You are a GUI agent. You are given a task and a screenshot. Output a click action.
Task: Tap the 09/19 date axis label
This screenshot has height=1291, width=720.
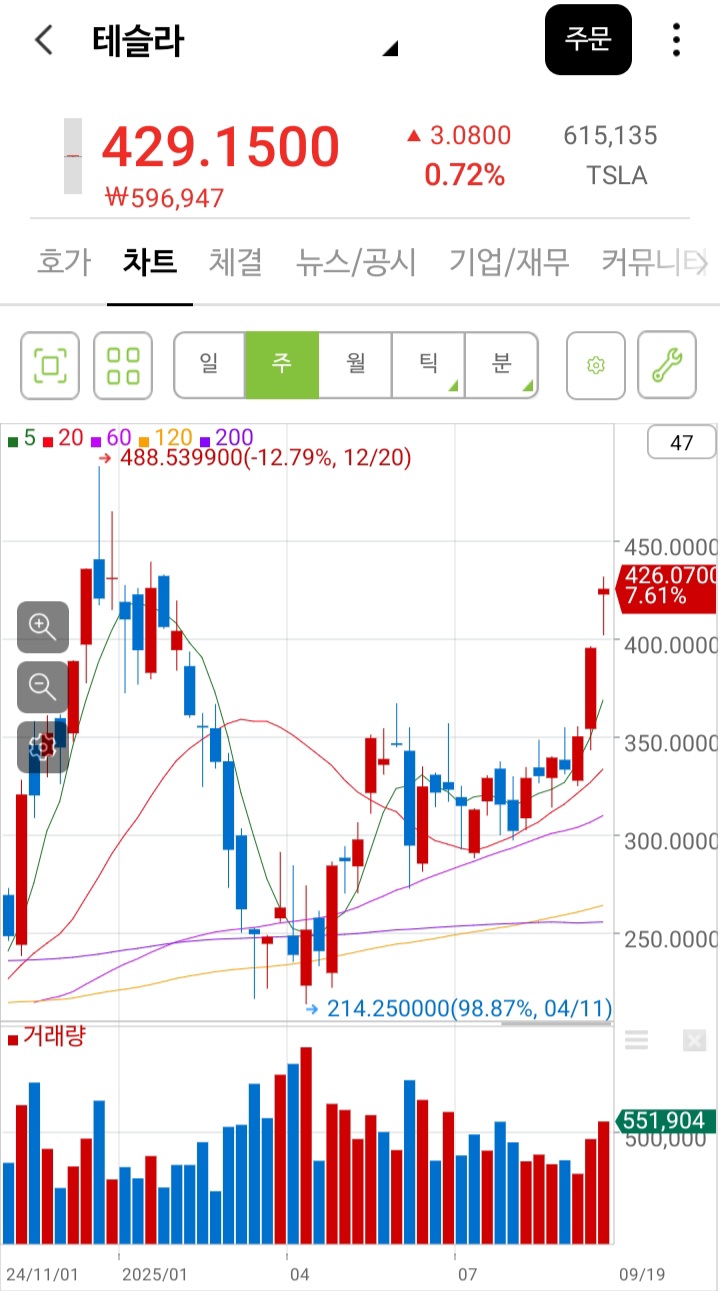point(642,1274)
